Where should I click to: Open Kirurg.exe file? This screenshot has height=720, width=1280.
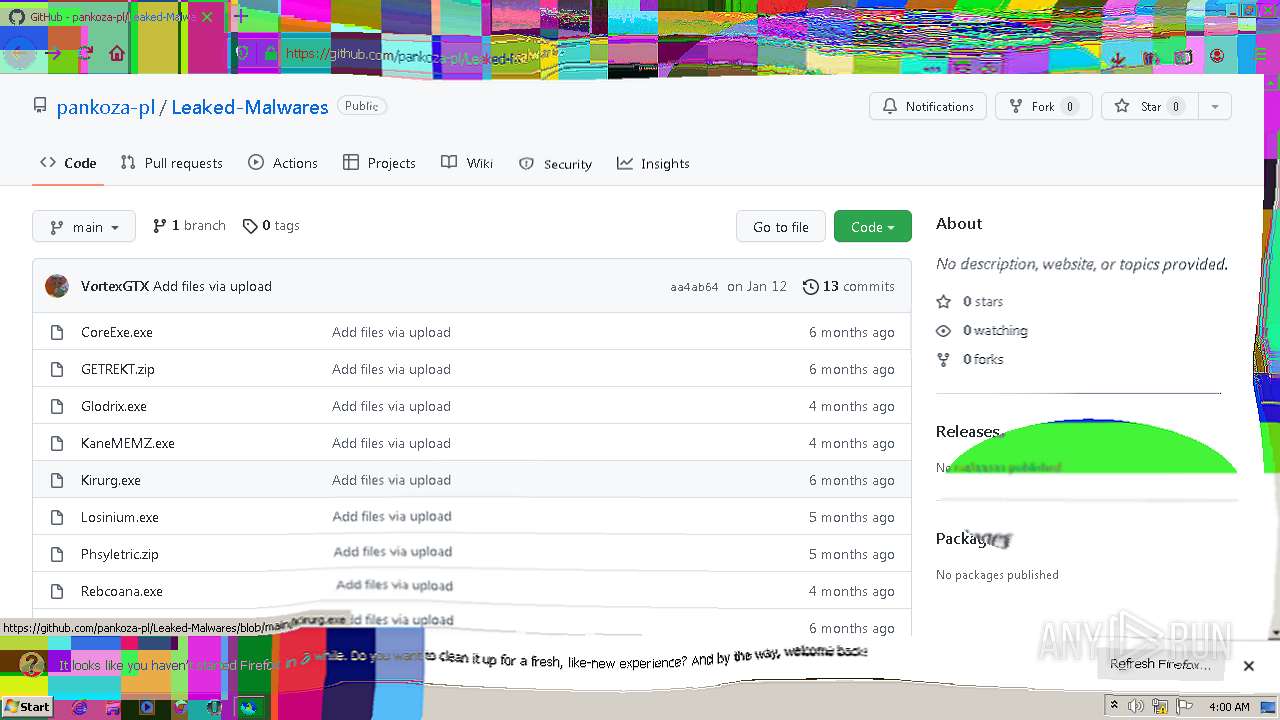pos(111,480)
